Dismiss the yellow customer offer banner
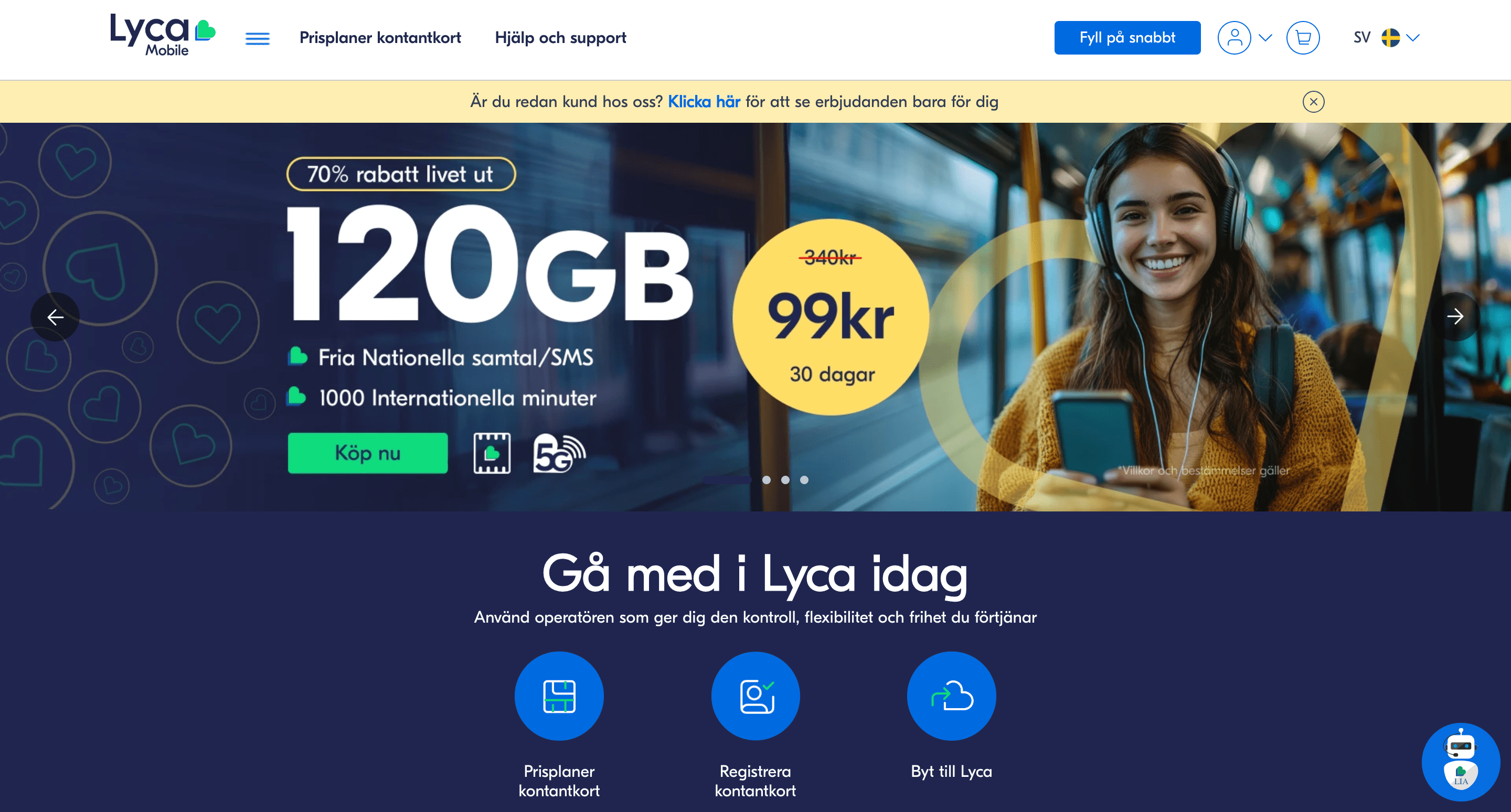This screenshot has width=1511, height=812. (x=1313, y=102)
